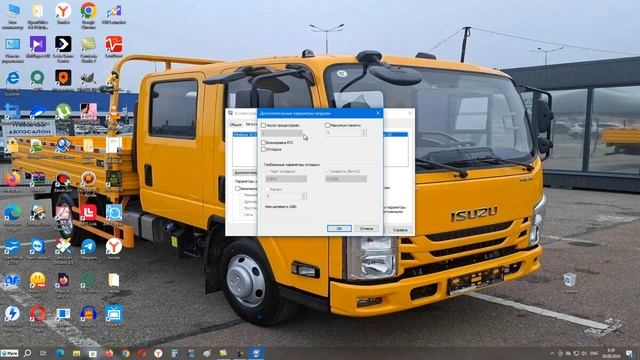Open taskbar search magnifier

pos(27,353)
